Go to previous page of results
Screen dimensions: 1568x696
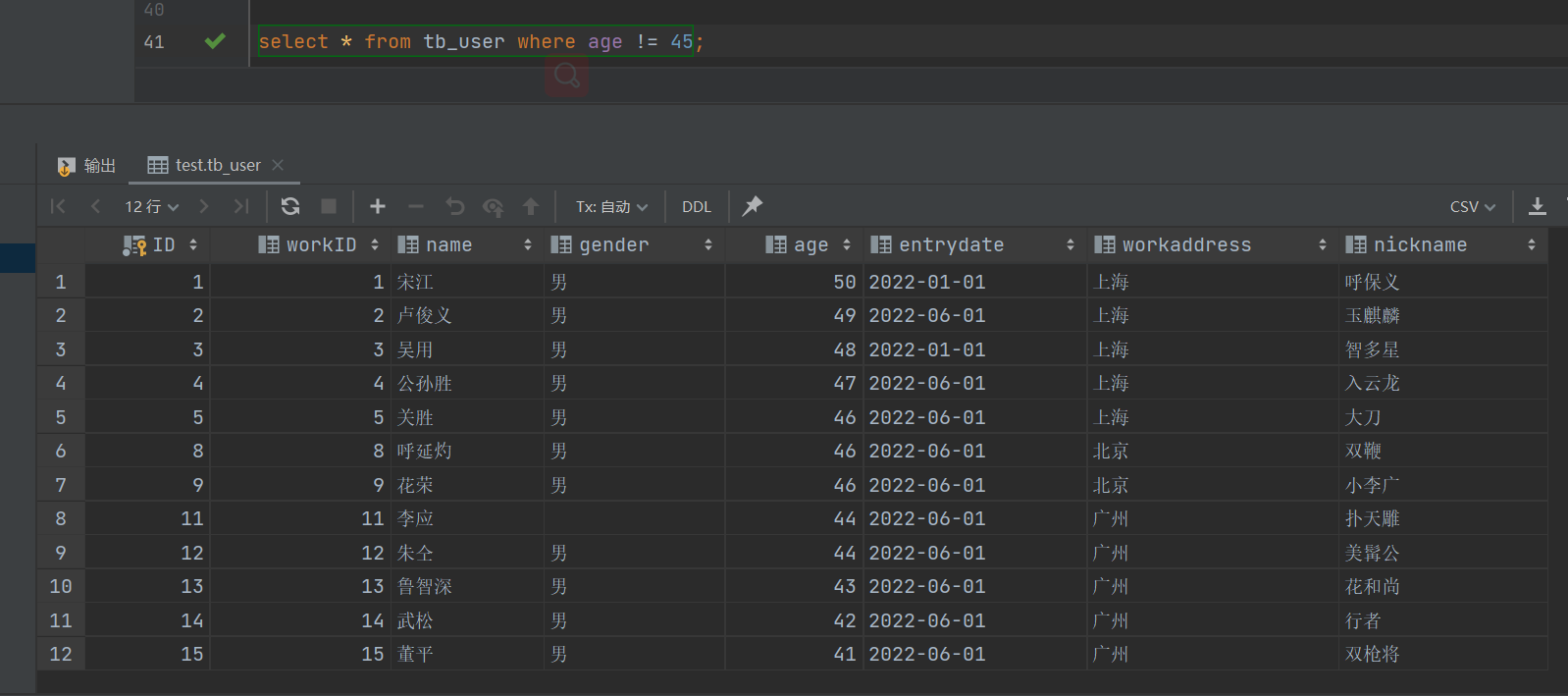pos(95,206)
